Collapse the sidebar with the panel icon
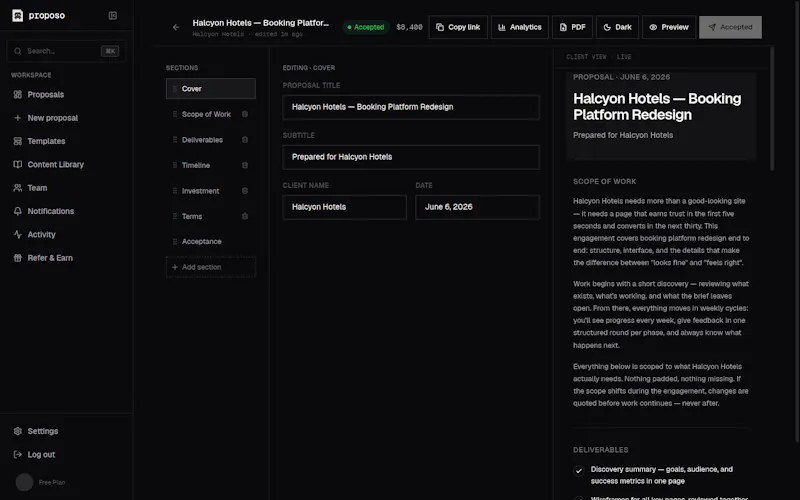 (113, 15)
